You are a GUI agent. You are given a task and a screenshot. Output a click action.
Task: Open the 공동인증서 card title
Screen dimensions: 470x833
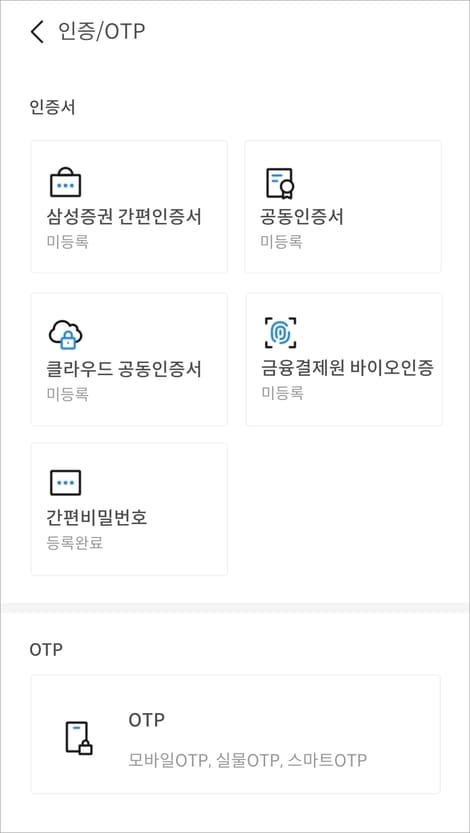coord(302,217)
